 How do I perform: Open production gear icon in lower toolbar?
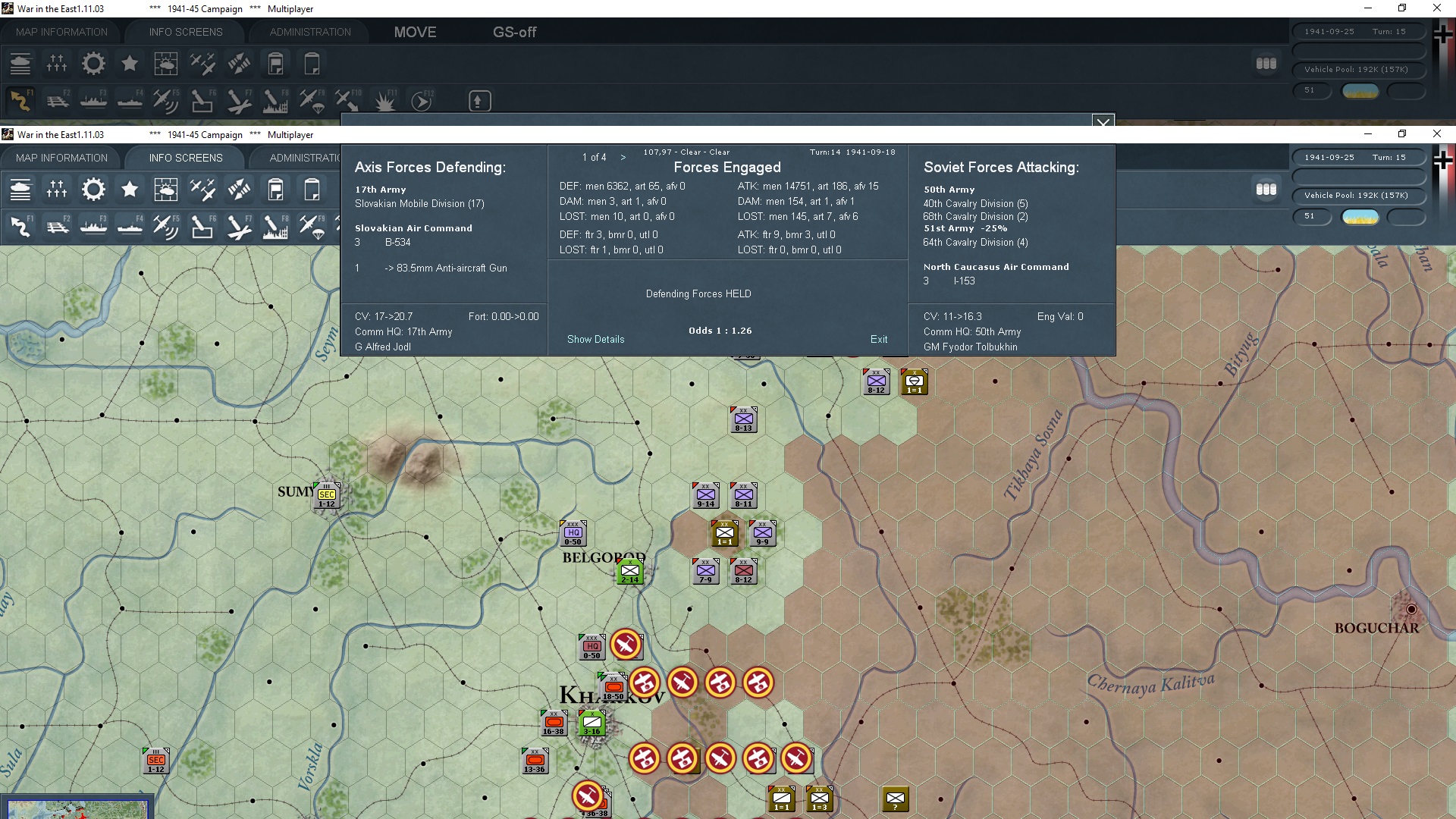coord(93,190)
